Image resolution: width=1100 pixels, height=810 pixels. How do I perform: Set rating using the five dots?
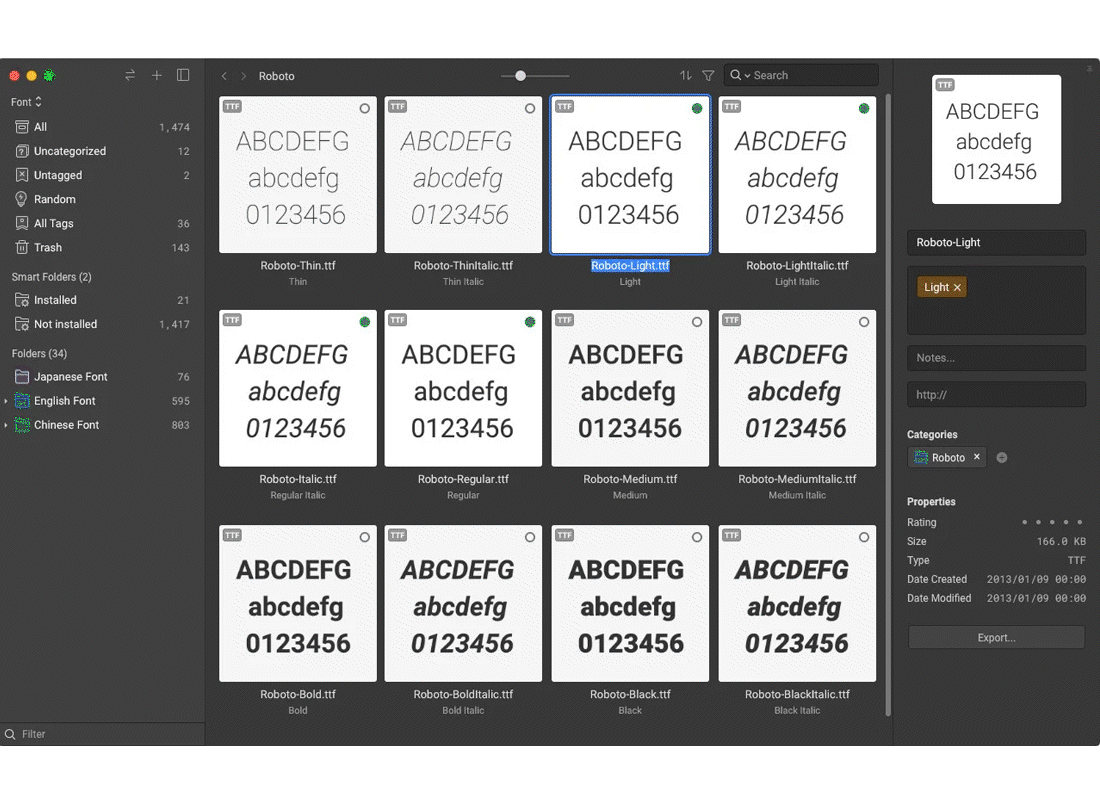point(1052,522)
